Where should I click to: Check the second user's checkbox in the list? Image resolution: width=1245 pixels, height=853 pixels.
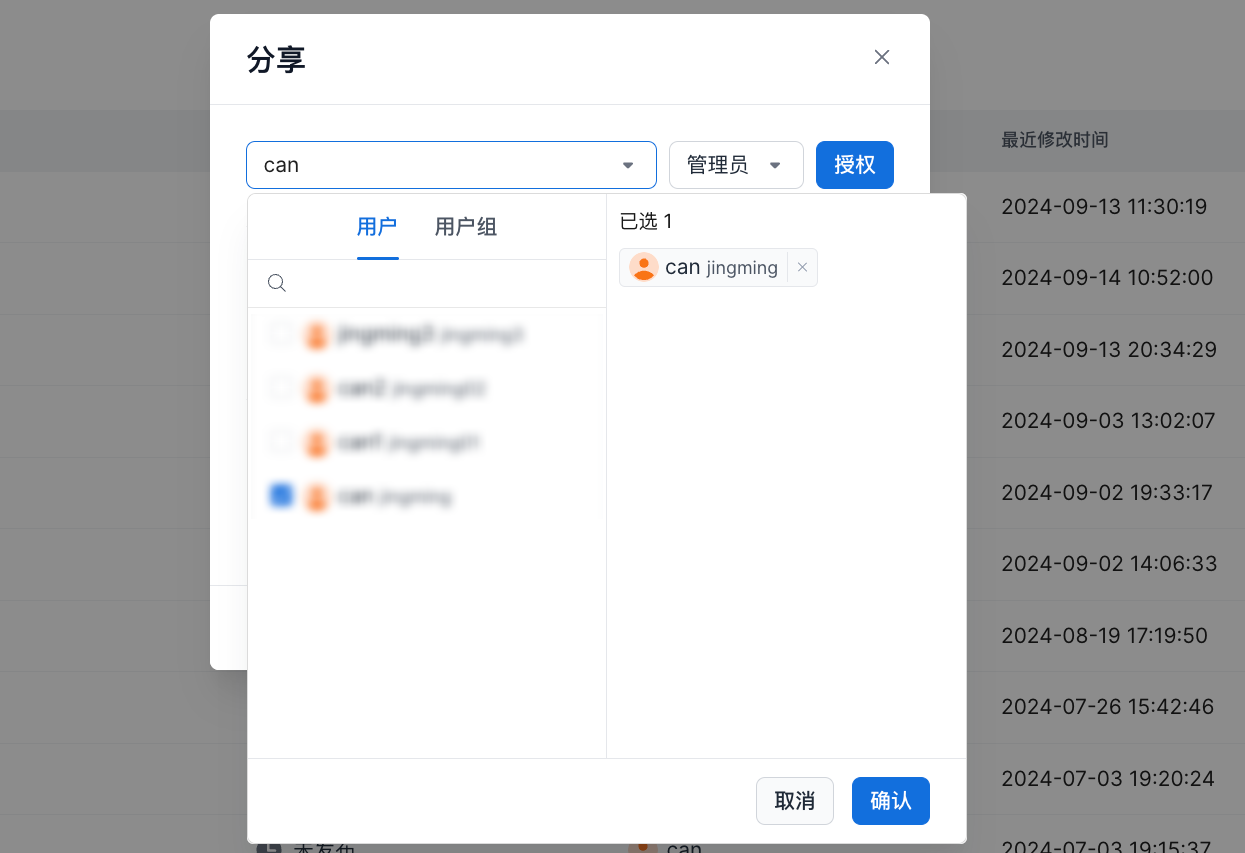(282, 388)
